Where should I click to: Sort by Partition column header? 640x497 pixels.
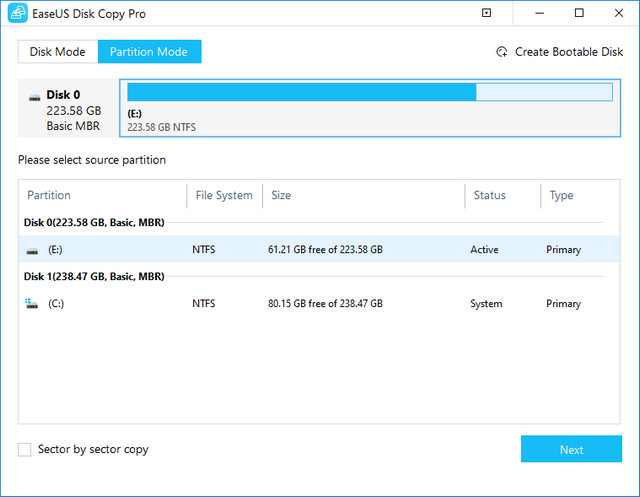(x=49, y=196)
